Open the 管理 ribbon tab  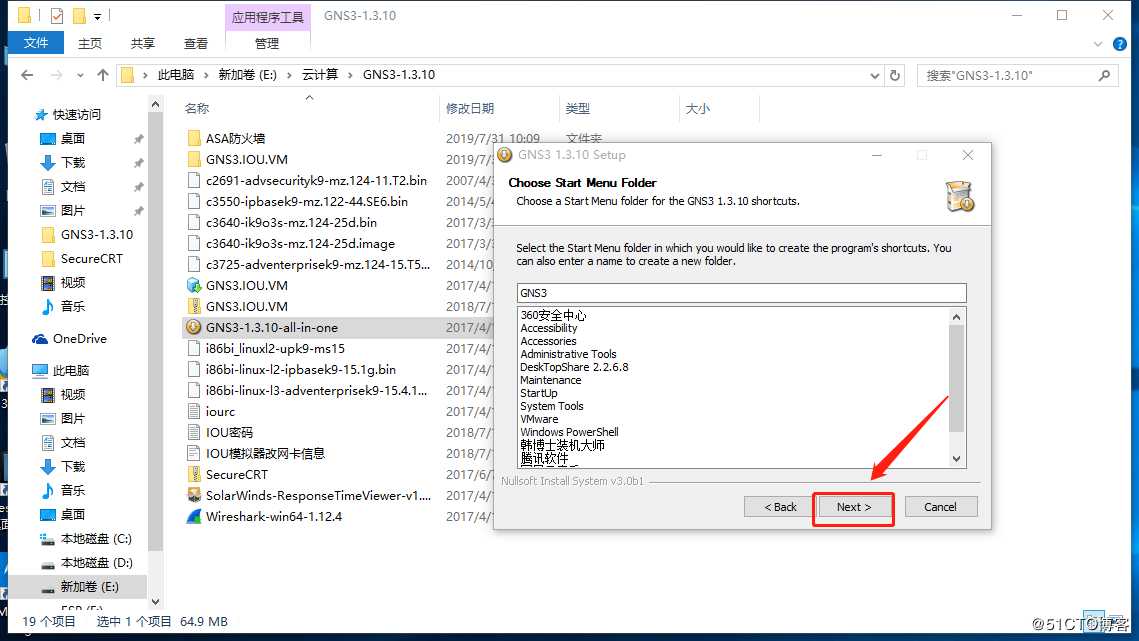(x=267, y=44)
